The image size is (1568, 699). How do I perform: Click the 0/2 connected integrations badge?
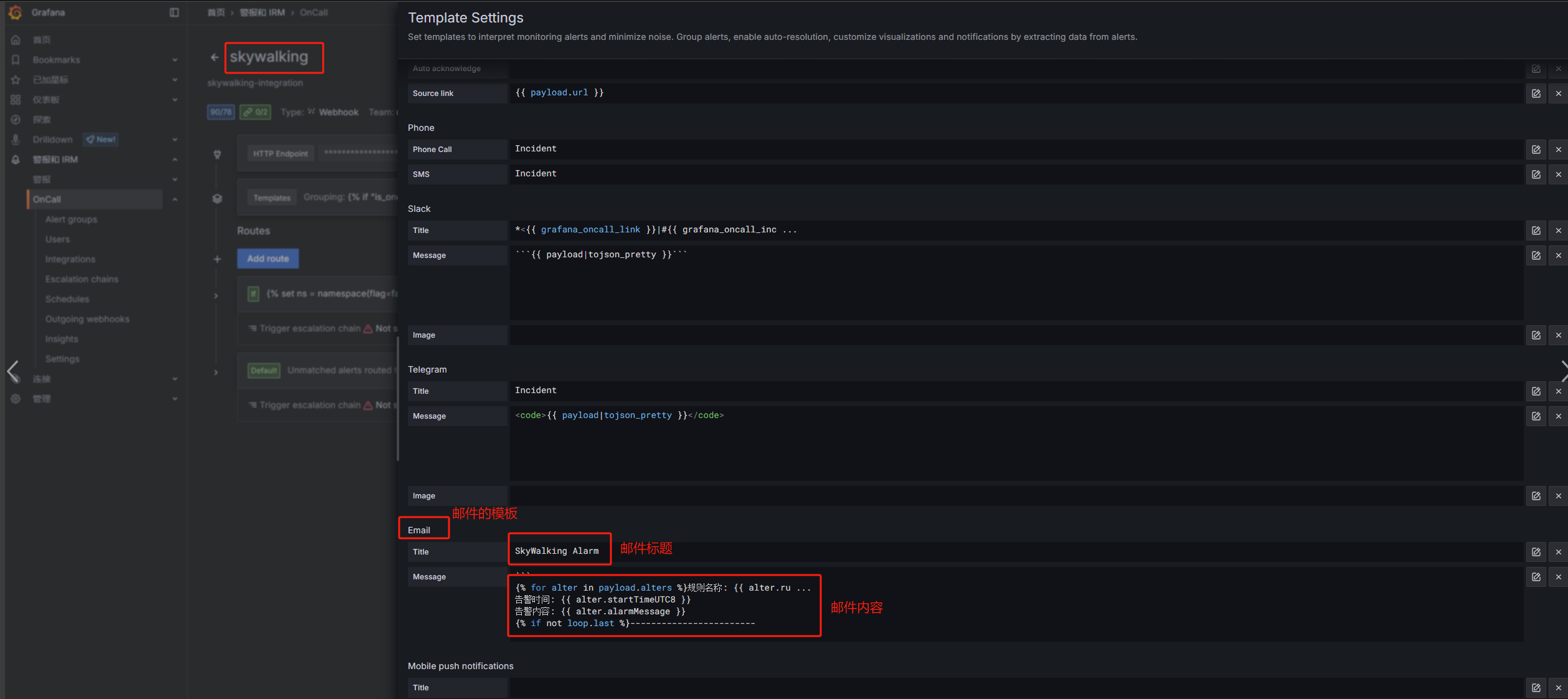255,112
